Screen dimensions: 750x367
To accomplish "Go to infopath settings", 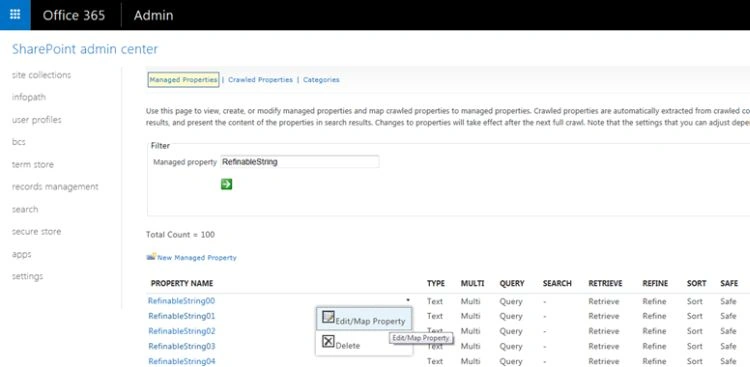I will coord(29,97).
